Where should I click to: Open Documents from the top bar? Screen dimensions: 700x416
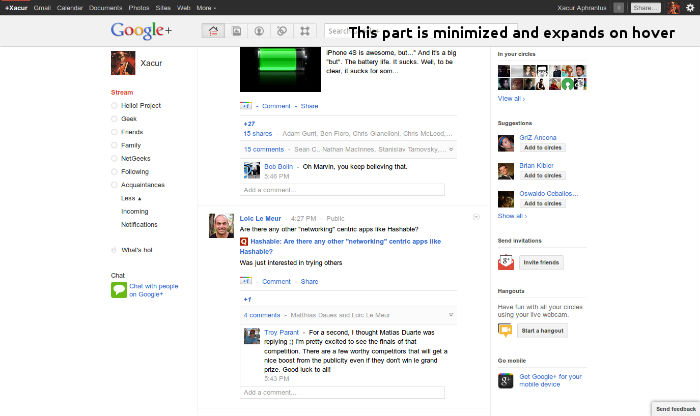pos(105,8)
